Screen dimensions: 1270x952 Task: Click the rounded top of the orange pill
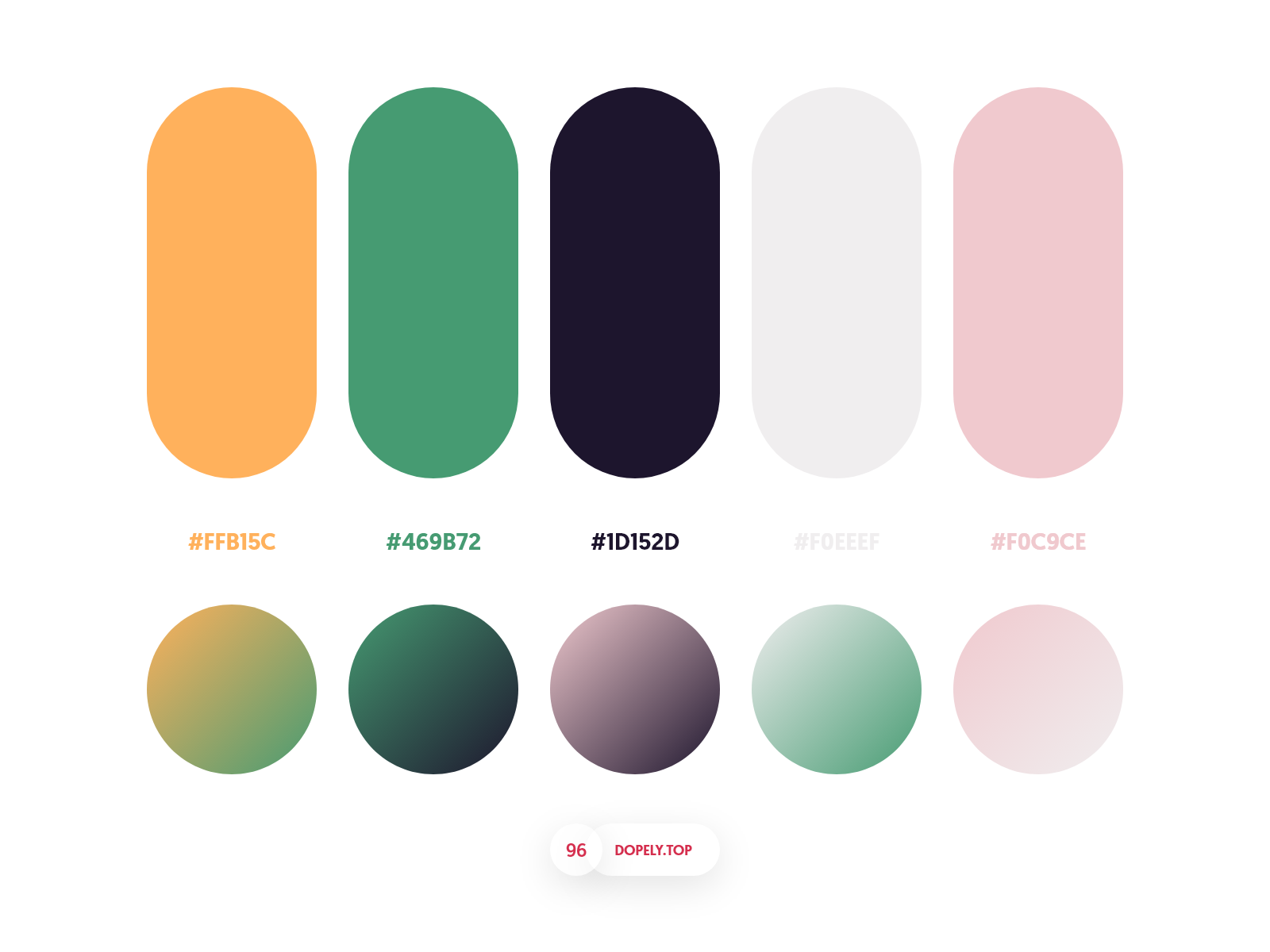pos(232,127)
